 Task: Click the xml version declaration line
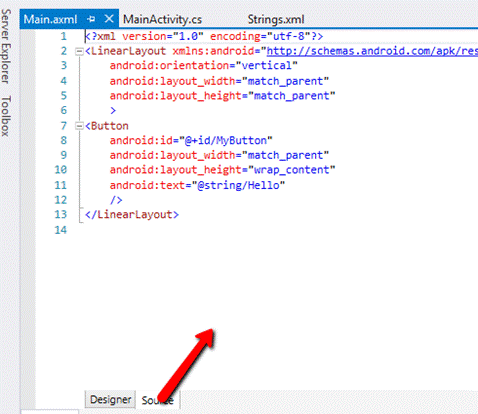coord(204,36)
